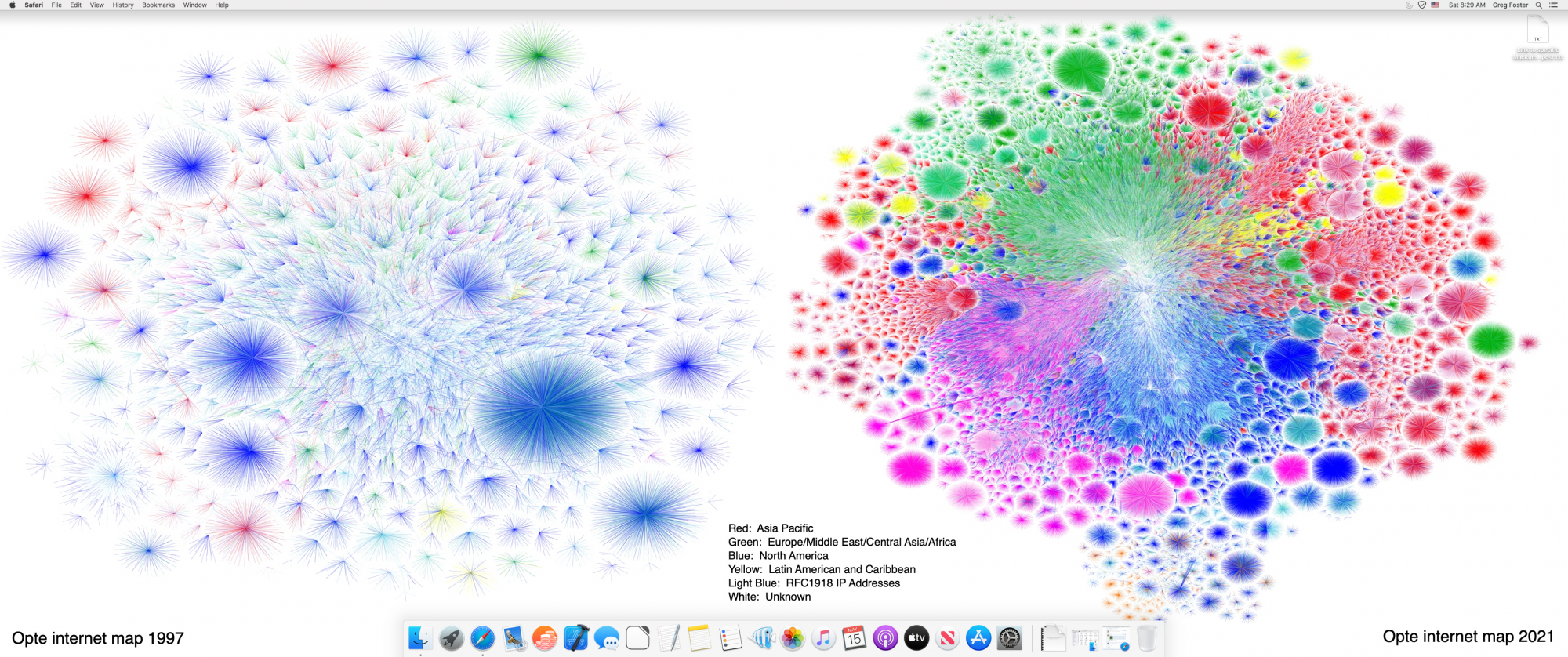Viewport: 1568px width, 657px height.
Task: Open US flag input source menu
Action: click(x=1436, y=5)
